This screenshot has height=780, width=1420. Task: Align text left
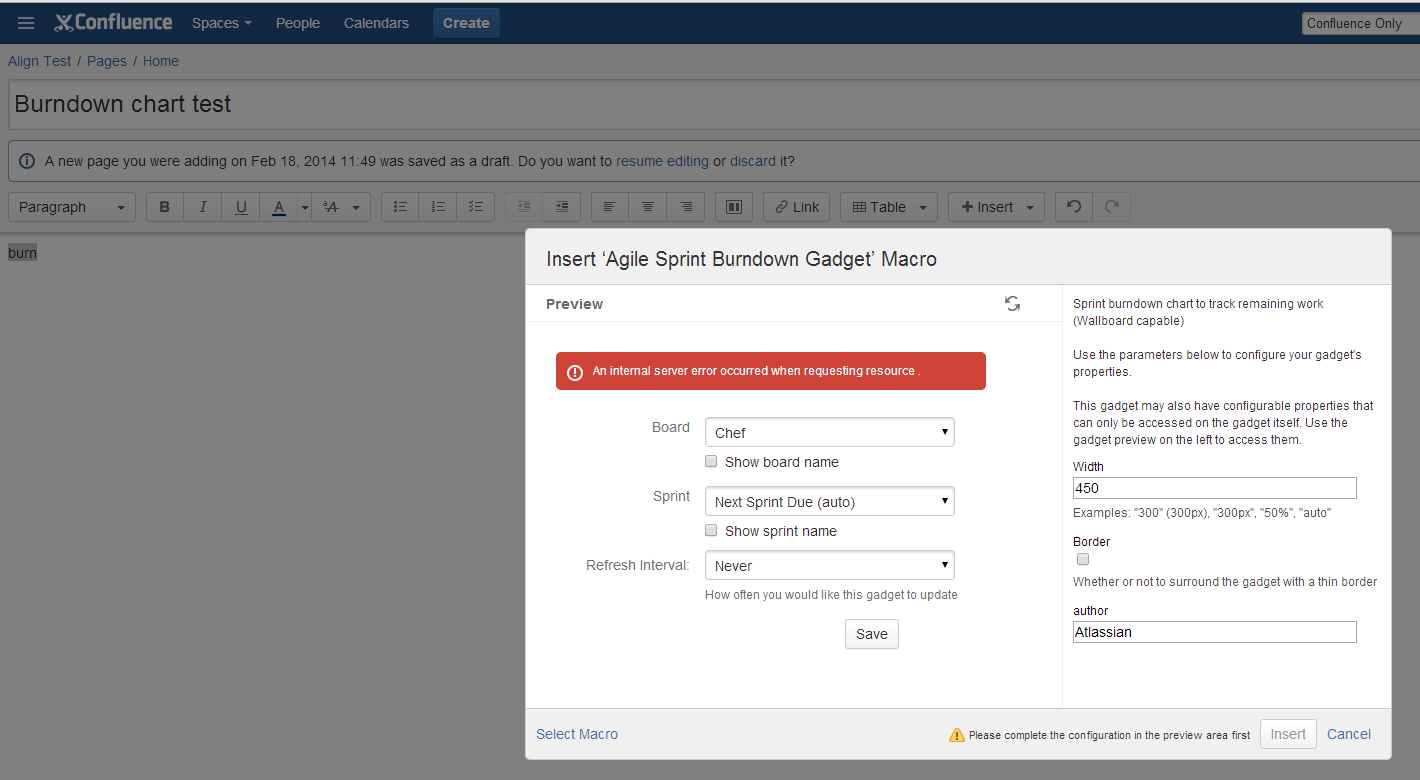[x=610, y=207]
